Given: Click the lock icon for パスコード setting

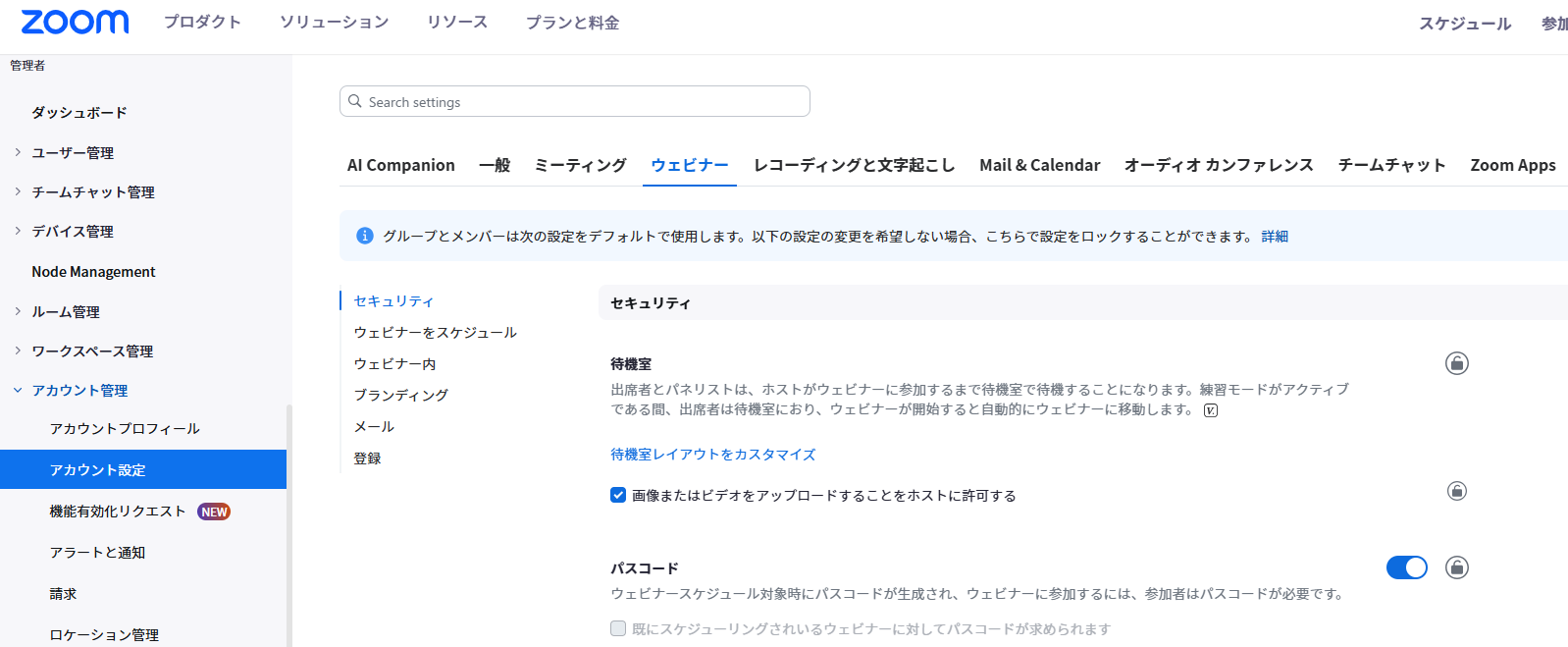Looking at the screenshot, I should [x=1457, y=567].
